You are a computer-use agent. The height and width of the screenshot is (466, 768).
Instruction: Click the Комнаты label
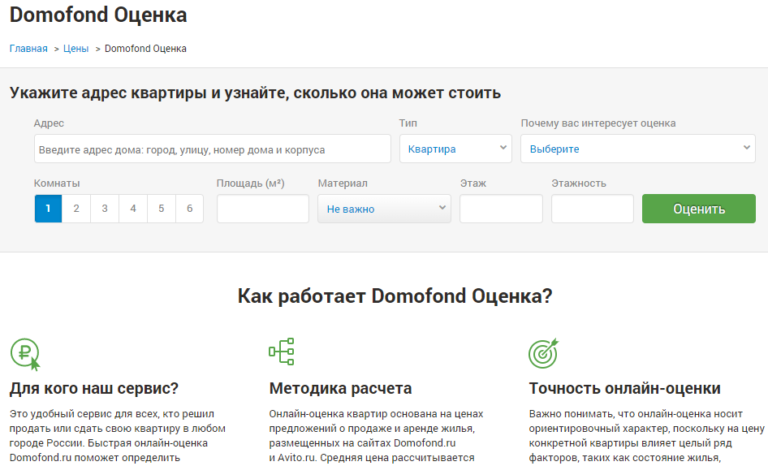(57, 183)
